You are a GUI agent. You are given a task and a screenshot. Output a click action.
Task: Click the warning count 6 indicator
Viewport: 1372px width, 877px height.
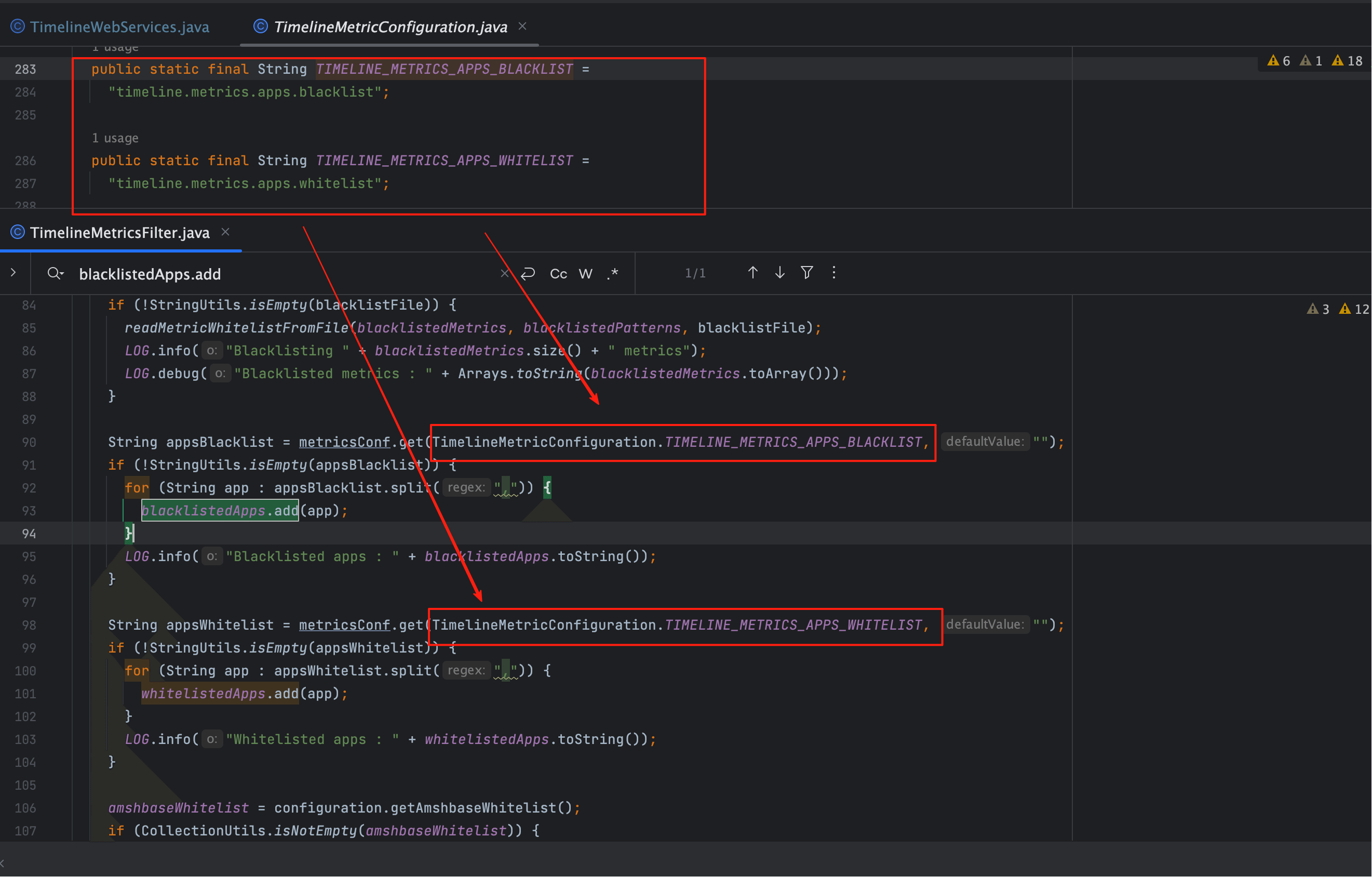pyautogui.click(x=1279, y=61)
